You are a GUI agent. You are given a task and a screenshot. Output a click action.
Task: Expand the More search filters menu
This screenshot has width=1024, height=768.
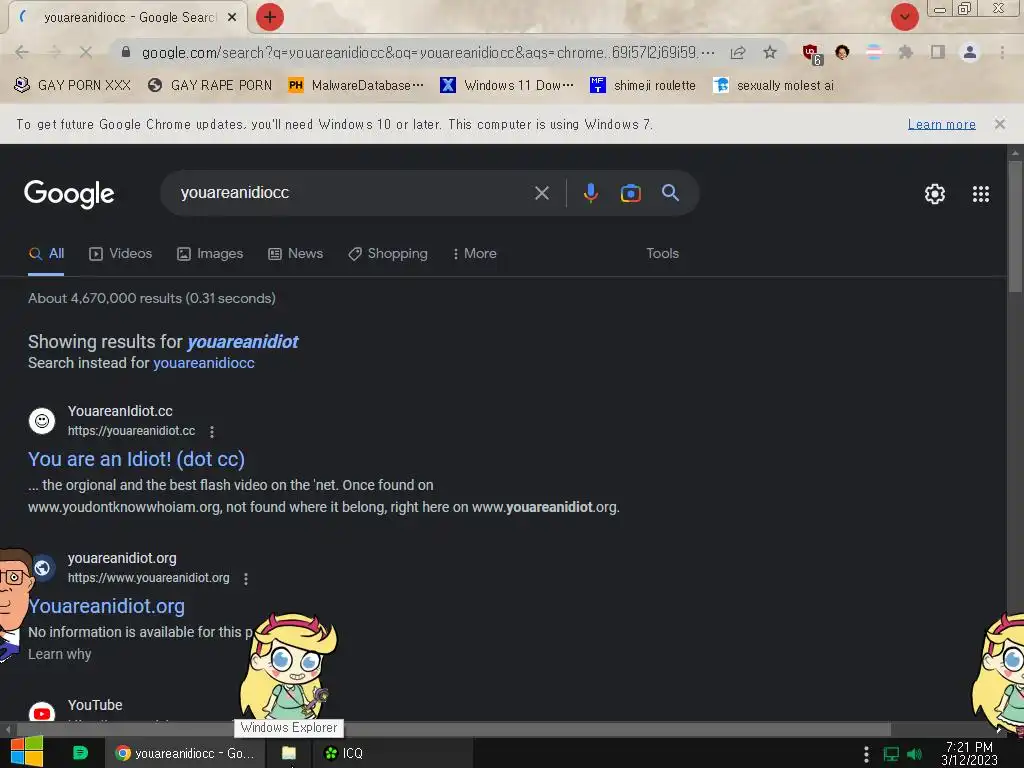click(x=475, y=253)
